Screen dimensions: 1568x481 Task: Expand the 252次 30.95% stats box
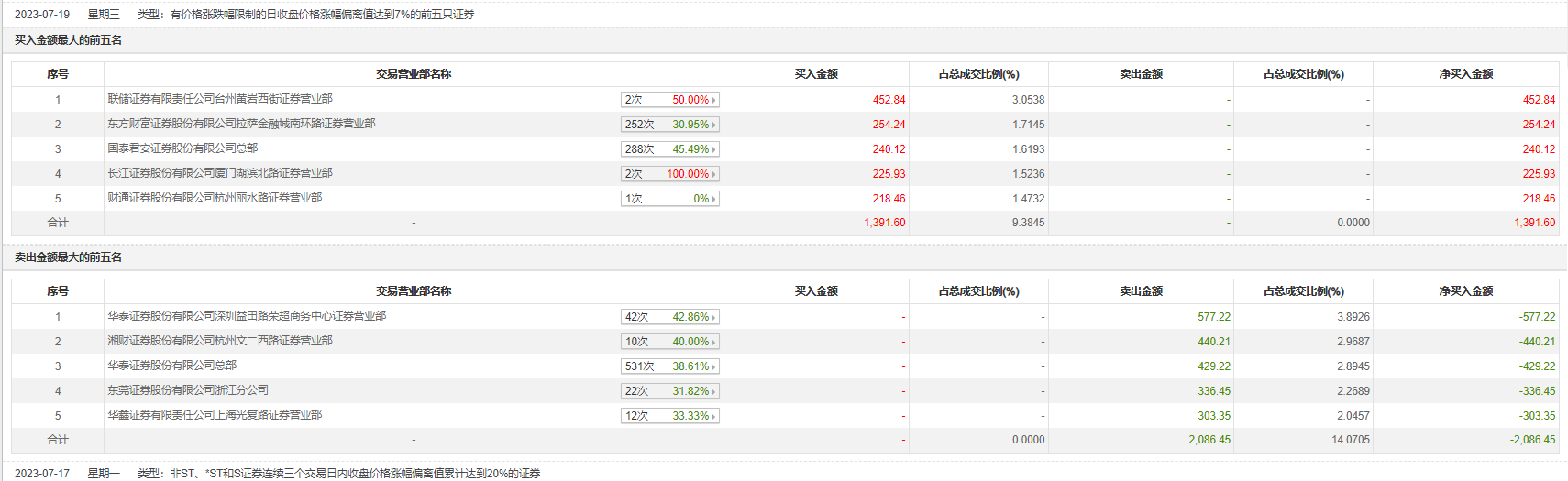point(669,125)
